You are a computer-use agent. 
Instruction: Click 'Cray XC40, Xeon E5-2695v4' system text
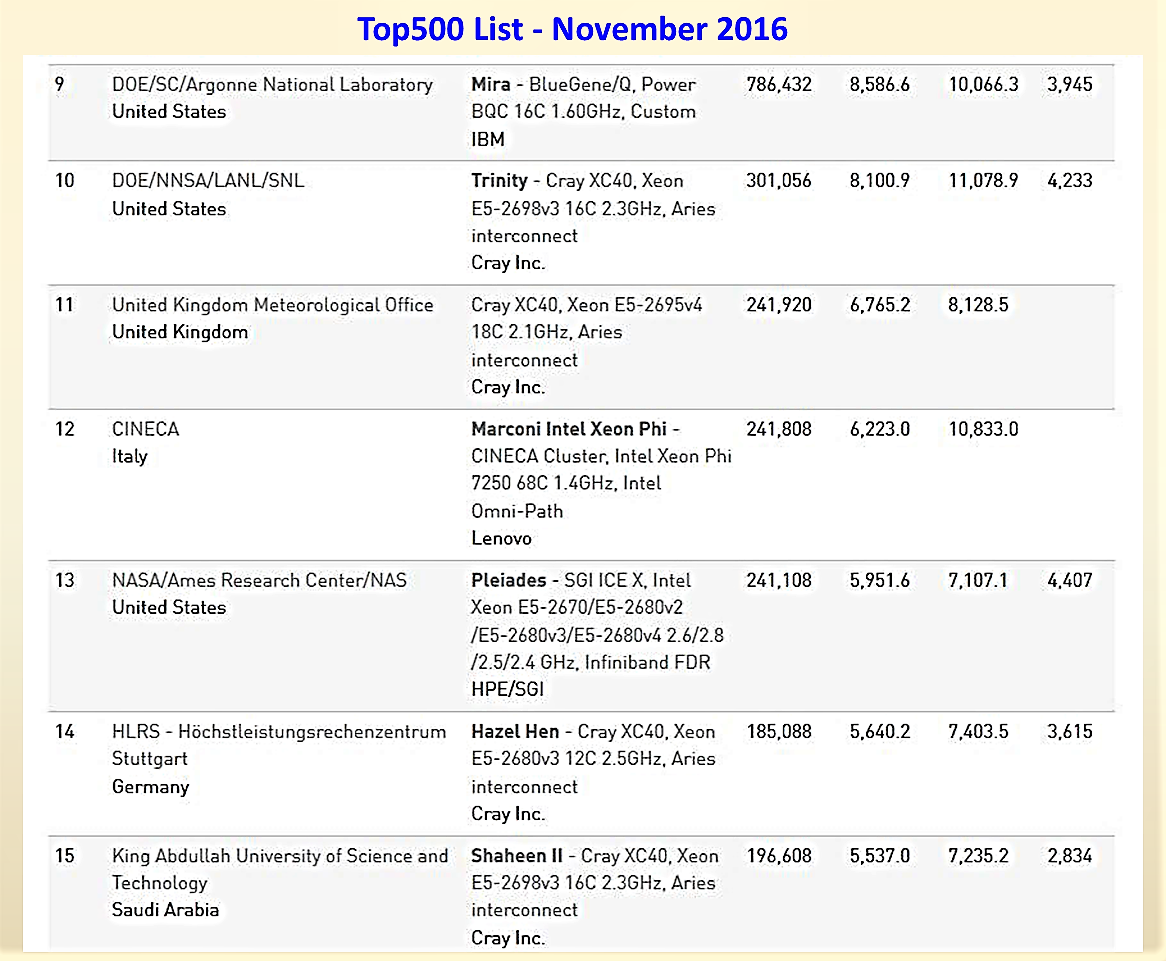(587, 304)
